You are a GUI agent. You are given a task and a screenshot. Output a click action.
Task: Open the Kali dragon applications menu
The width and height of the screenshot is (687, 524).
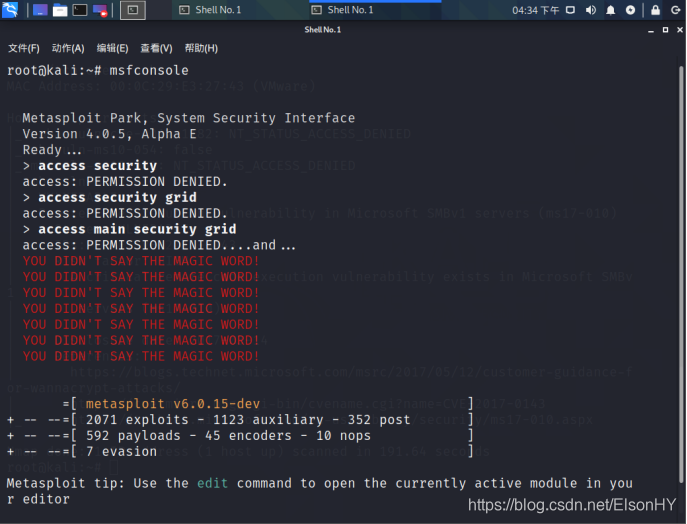point(10,10)
